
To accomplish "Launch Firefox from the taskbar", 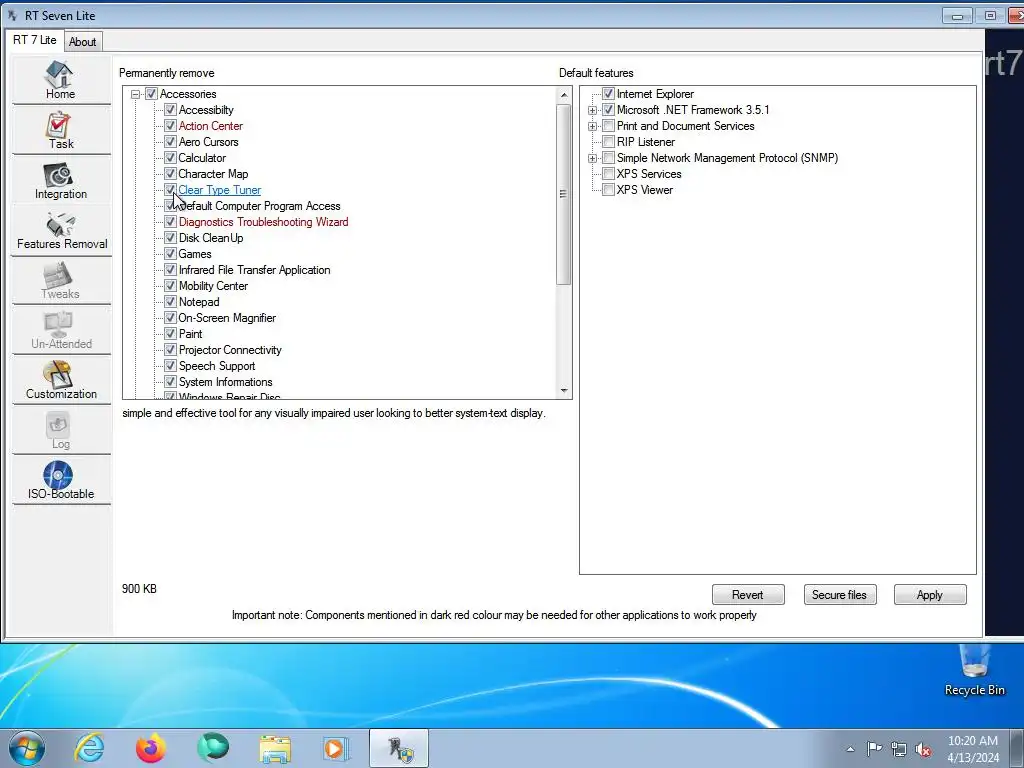I will click(x=150, y=748).
